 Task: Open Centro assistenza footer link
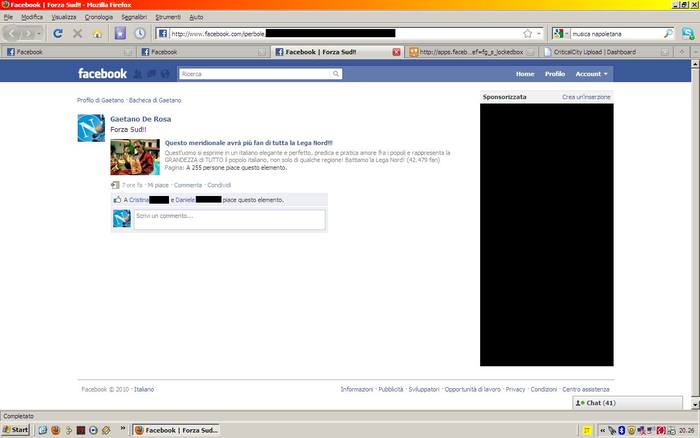(x=586, y=389)
